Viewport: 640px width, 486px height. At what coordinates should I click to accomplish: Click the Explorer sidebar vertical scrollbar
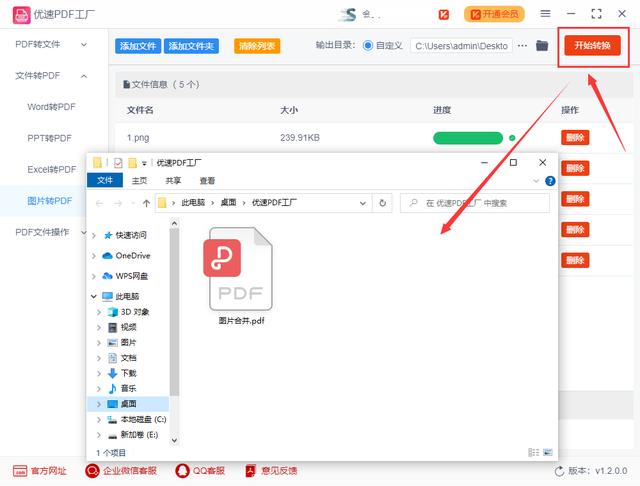(174, 312)
